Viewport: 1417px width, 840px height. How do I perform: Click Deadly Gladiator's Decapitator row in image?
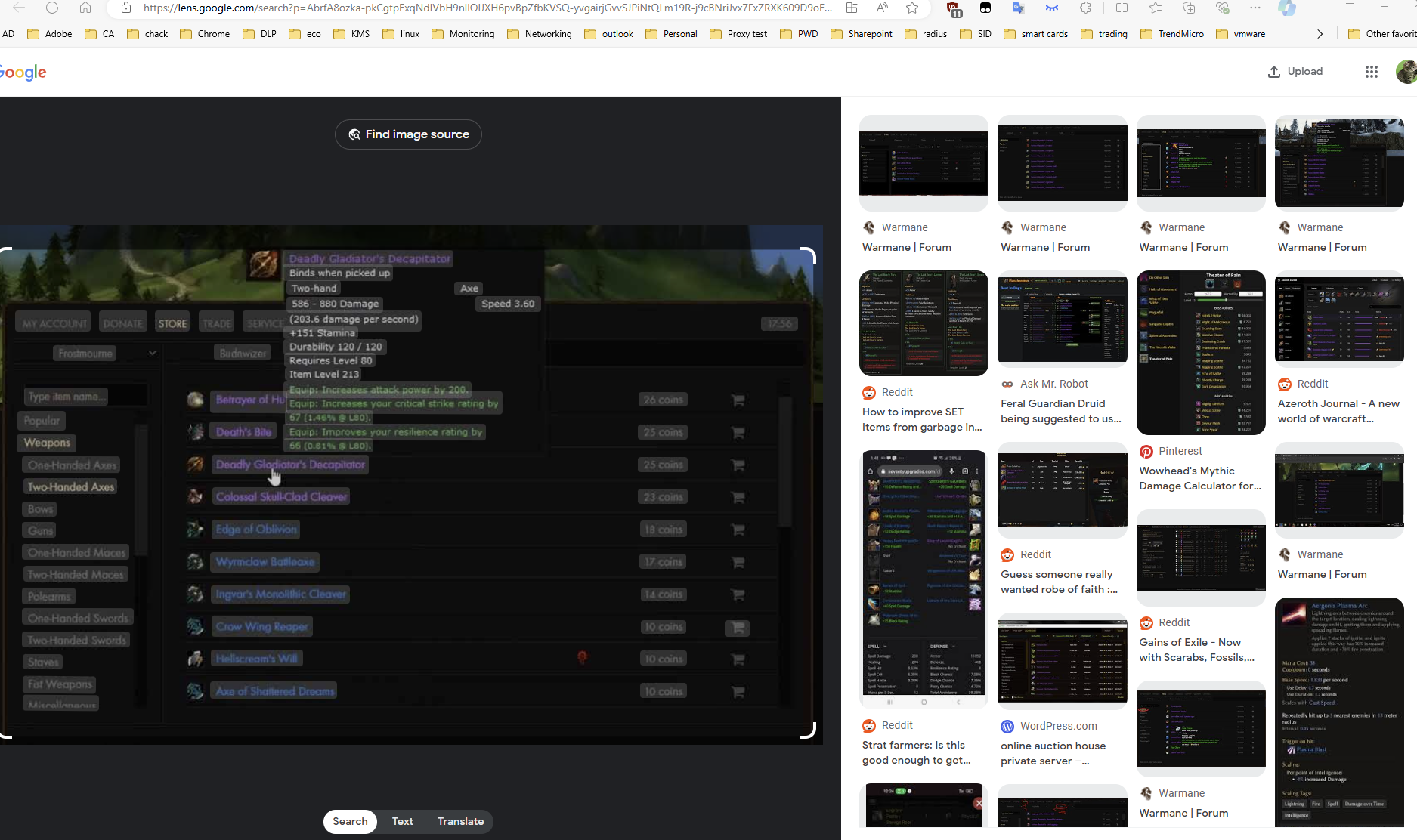coord(290,465)
